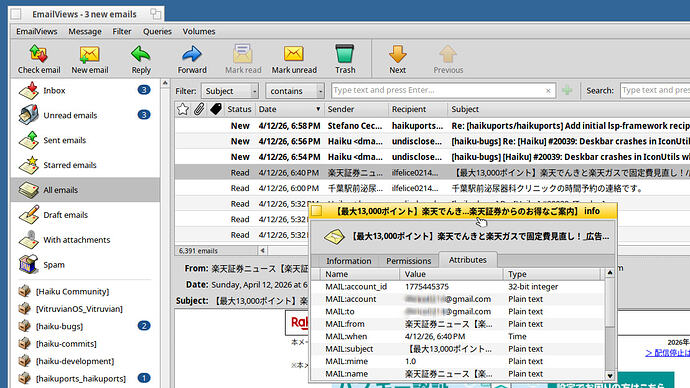Open the EmailViews menu
690x388 pixels.
(x=37, y=32)
